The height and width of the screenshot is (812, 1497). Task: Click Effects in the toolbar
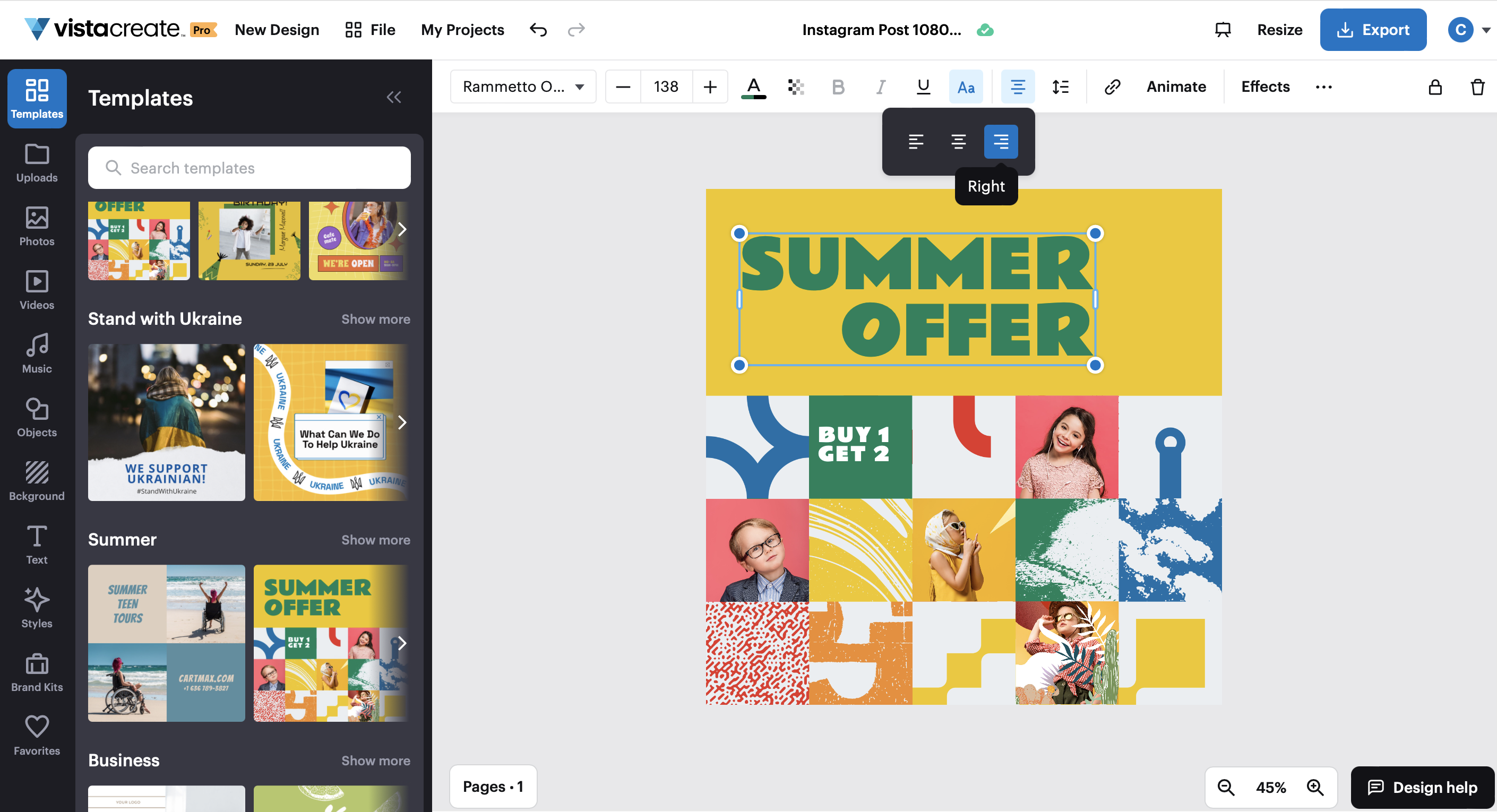click(1265, 87)
